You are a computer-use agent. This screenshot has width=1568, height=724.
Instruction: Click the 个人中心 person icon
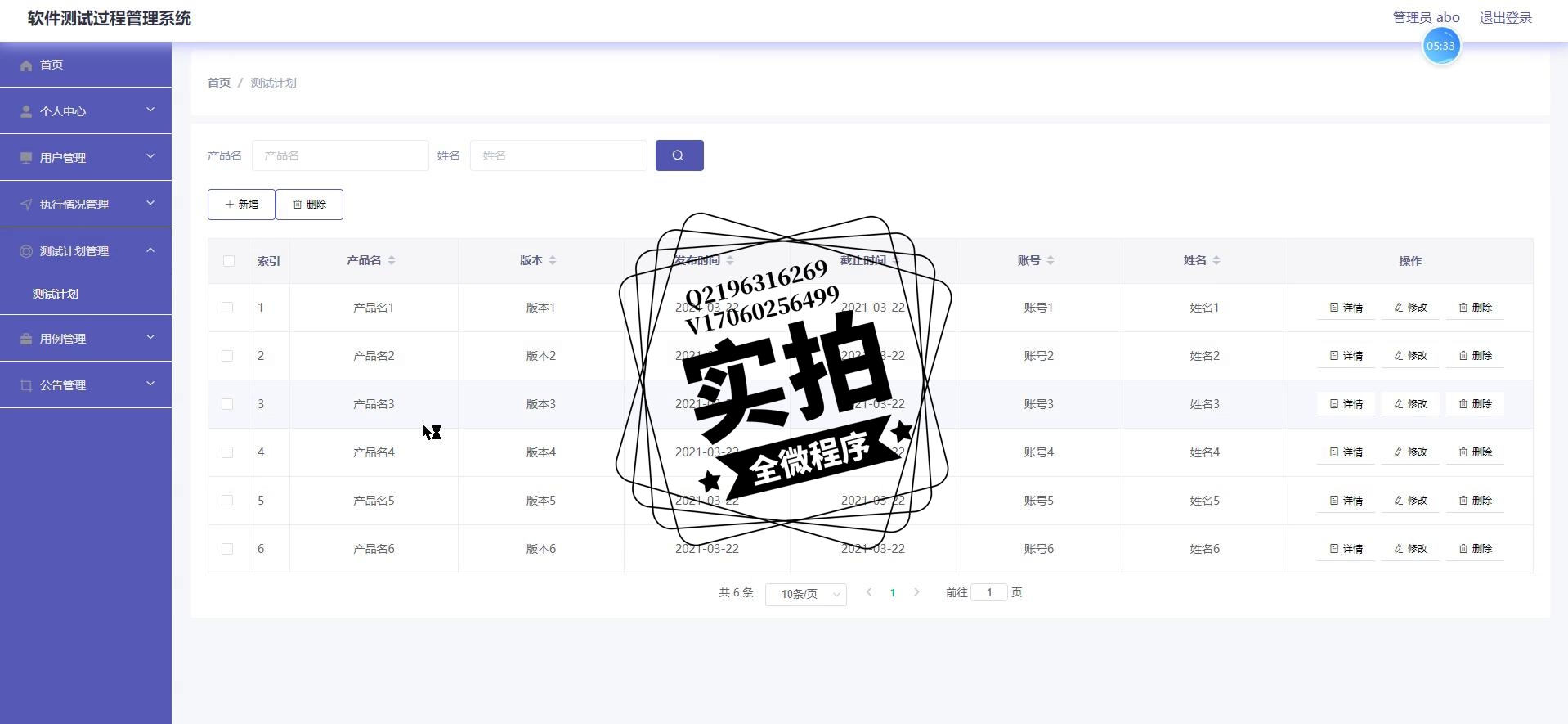[x=26, y=111]
